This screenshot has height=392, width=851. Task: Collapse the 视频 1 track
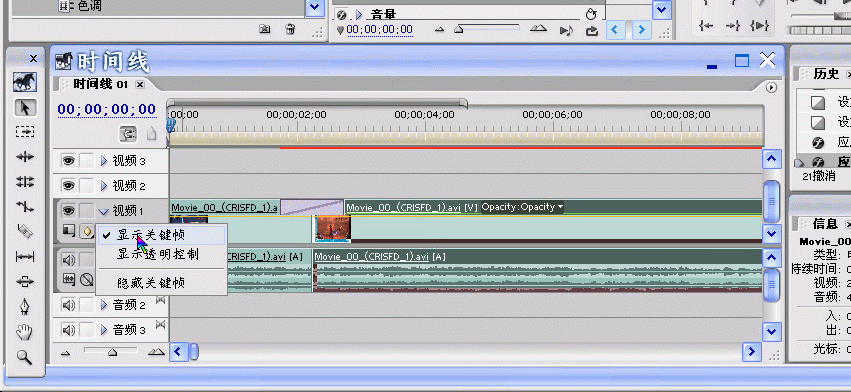pyautogui.click(x=104, y=211)
